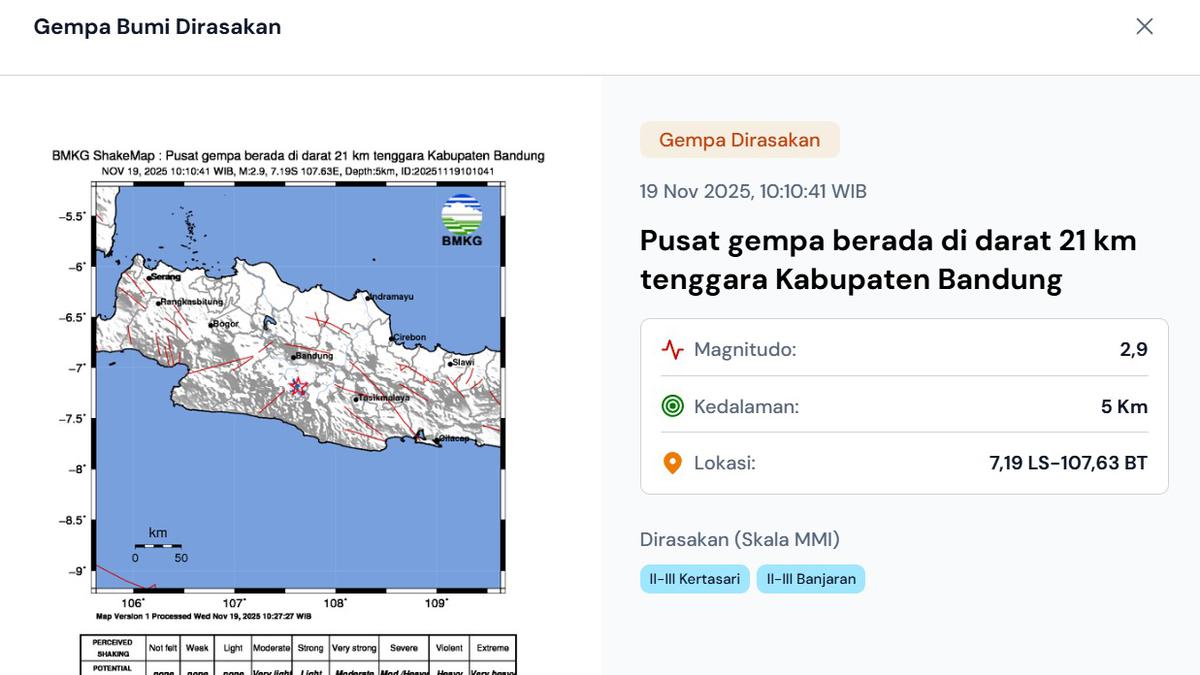Enable the Gempa Dirasakan status badge

739,140
